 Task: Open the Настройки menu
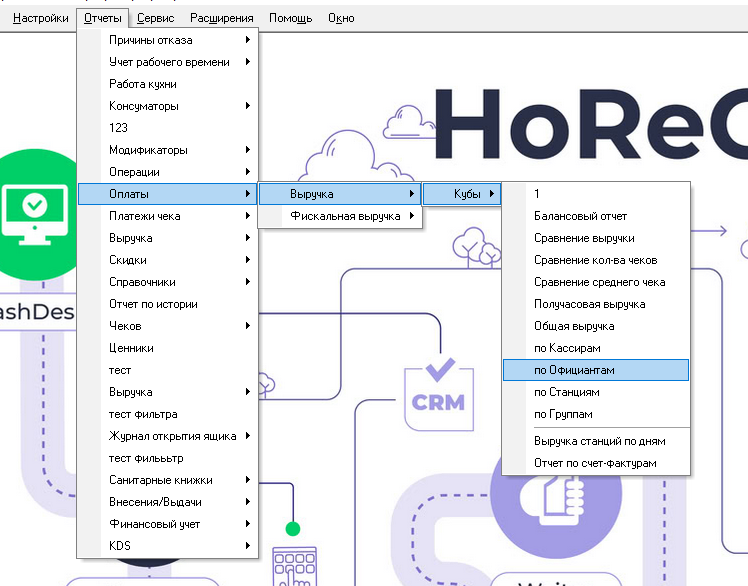click(41, 18)
